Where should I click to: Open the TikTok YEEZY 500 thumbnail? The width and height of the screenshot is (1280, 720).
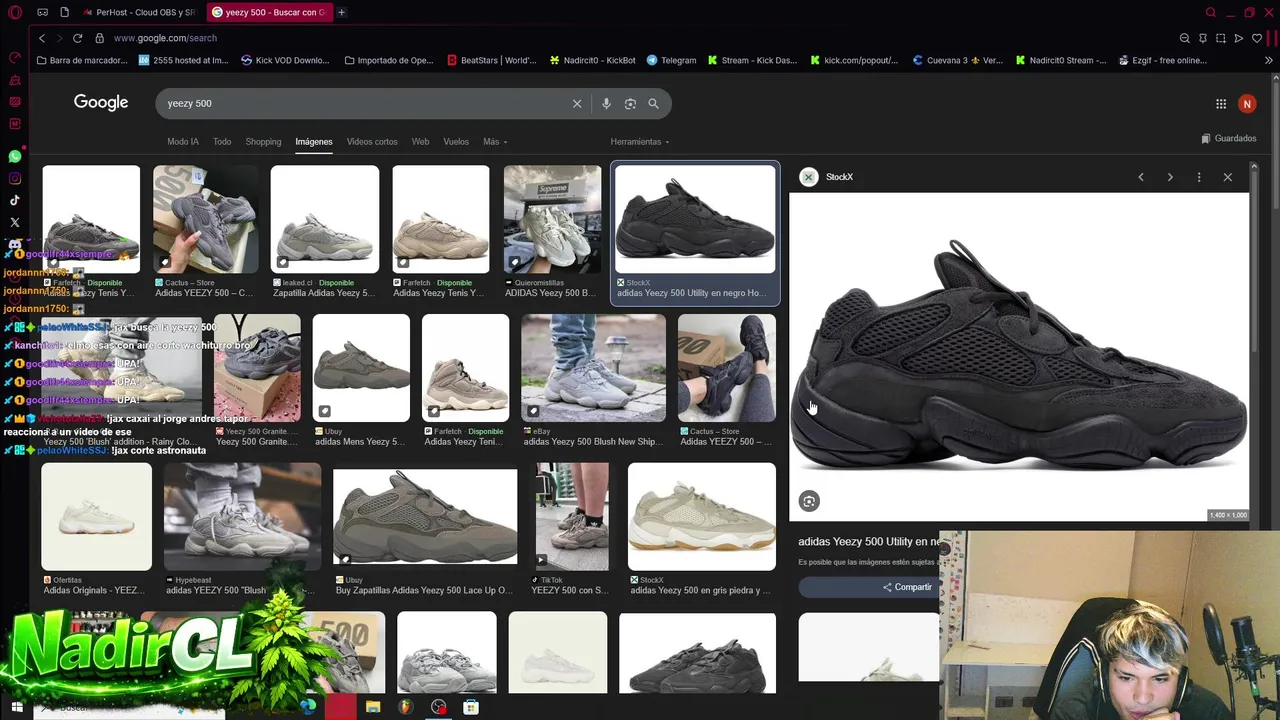(x=572, y=517)
